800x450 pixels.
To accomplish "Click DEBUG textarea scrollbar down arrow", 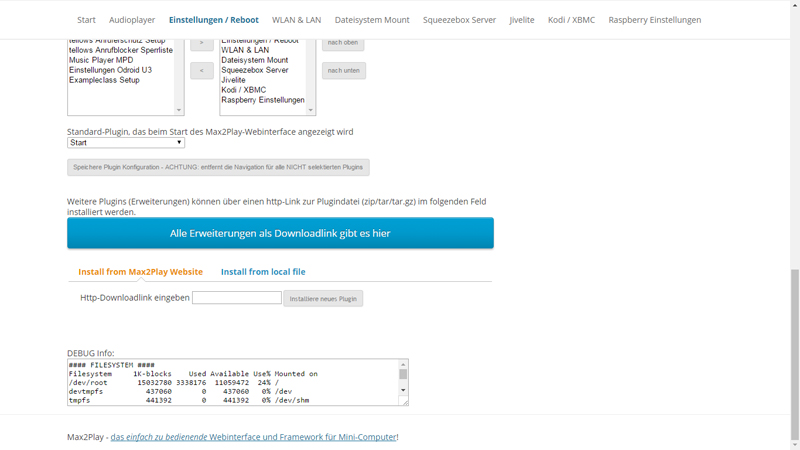I will (x=403, y=390).
